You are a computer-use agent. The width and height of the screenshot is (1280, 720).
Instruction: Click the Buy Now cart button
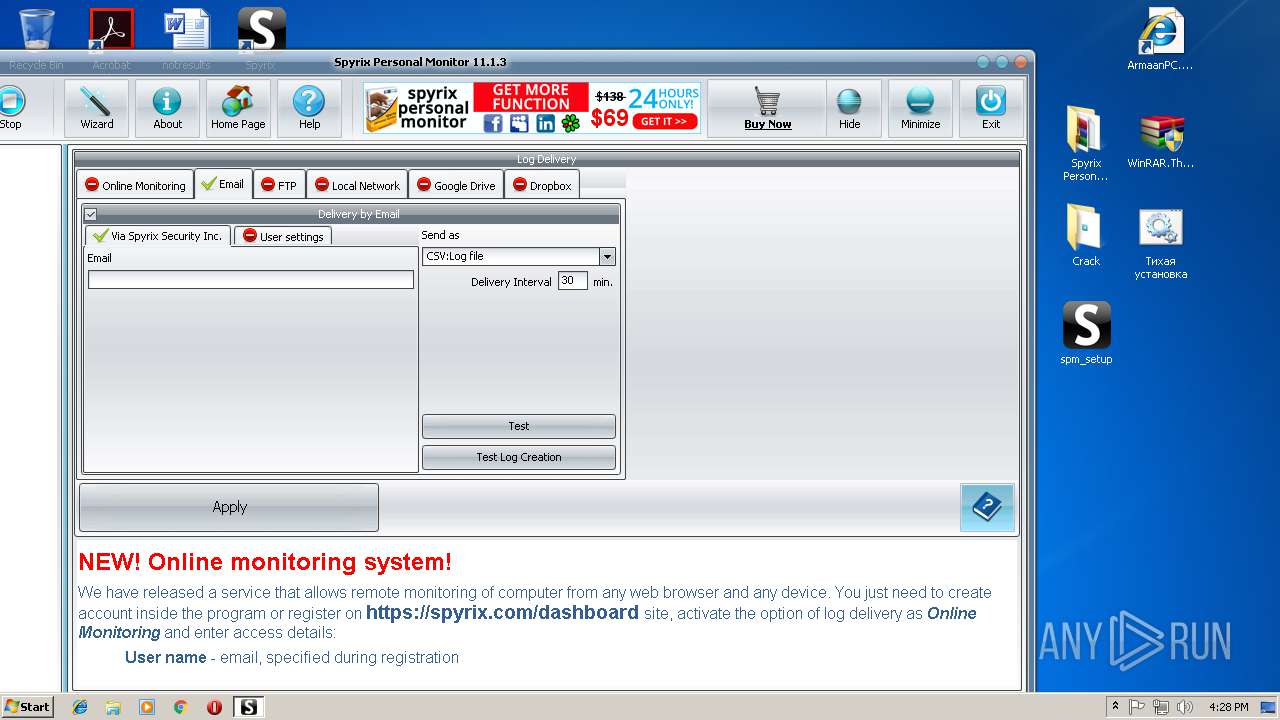pyautogui.click(x=767, y=108)
